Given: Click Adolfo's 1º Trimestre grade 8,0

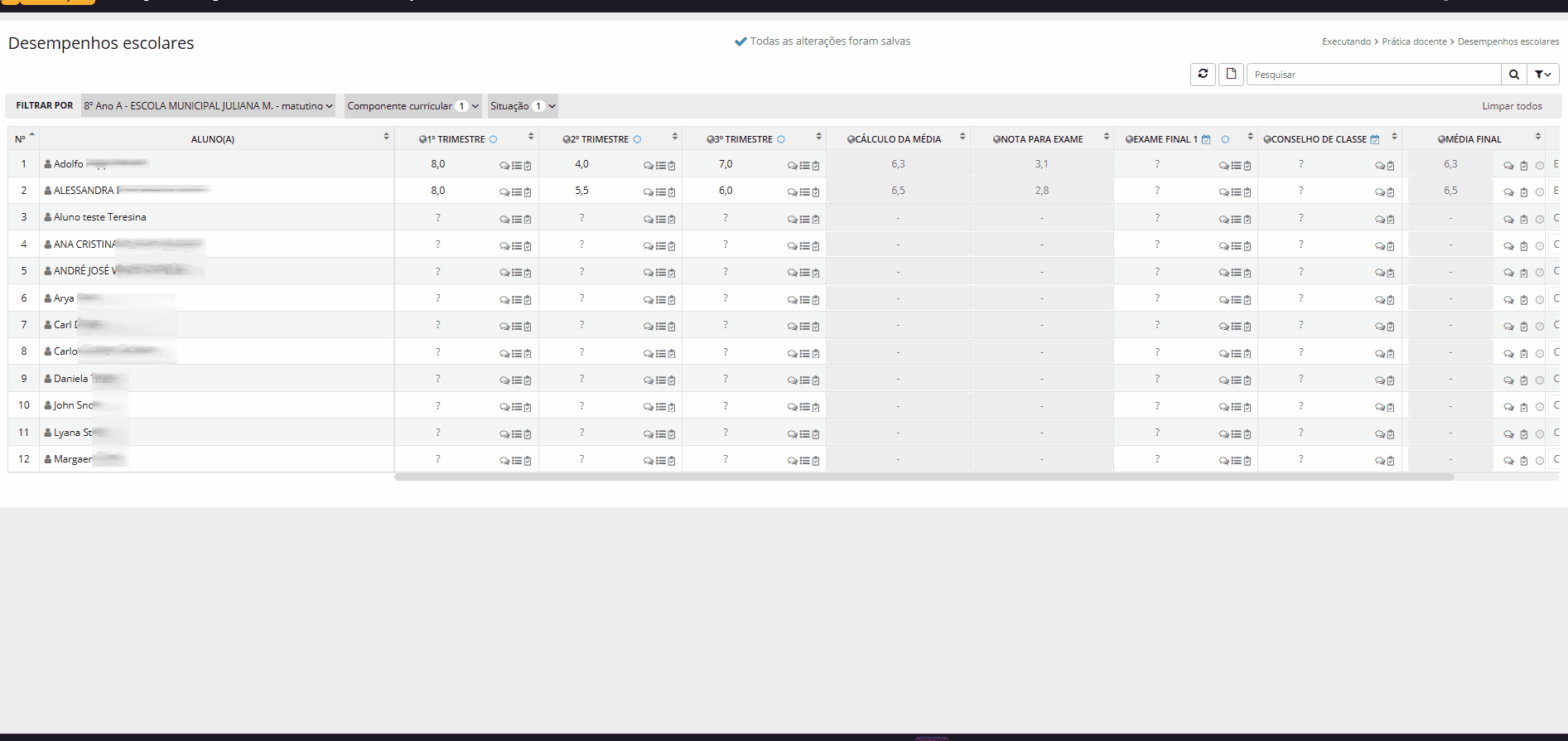Looking at the screenshot, I should point(438,164).
